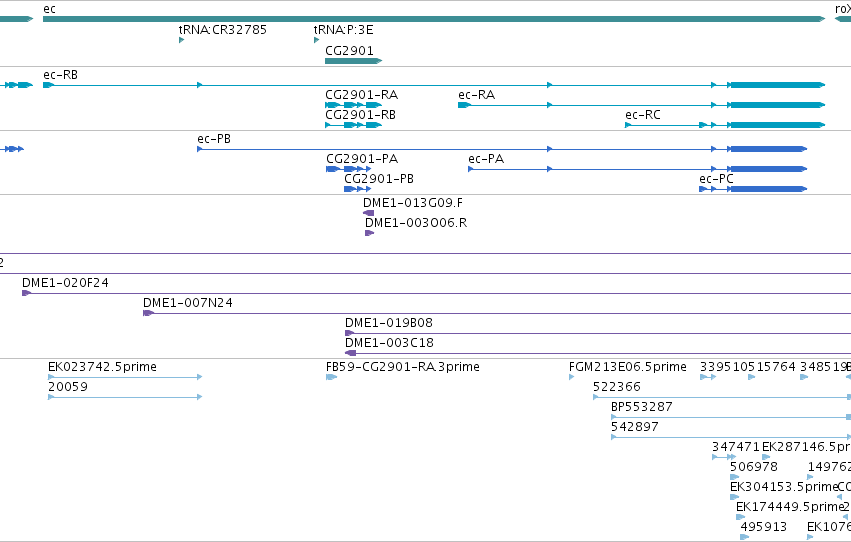Click the ec-RA transcript label
This screenshot has height=542, width=851.
(477, 95)
